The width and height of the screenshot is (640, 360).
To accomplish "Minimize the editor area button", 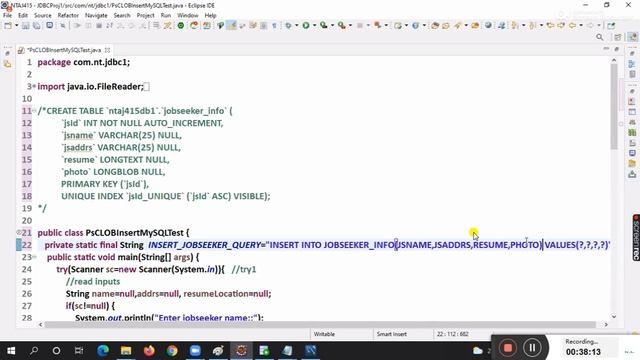I will pos(606,49).
